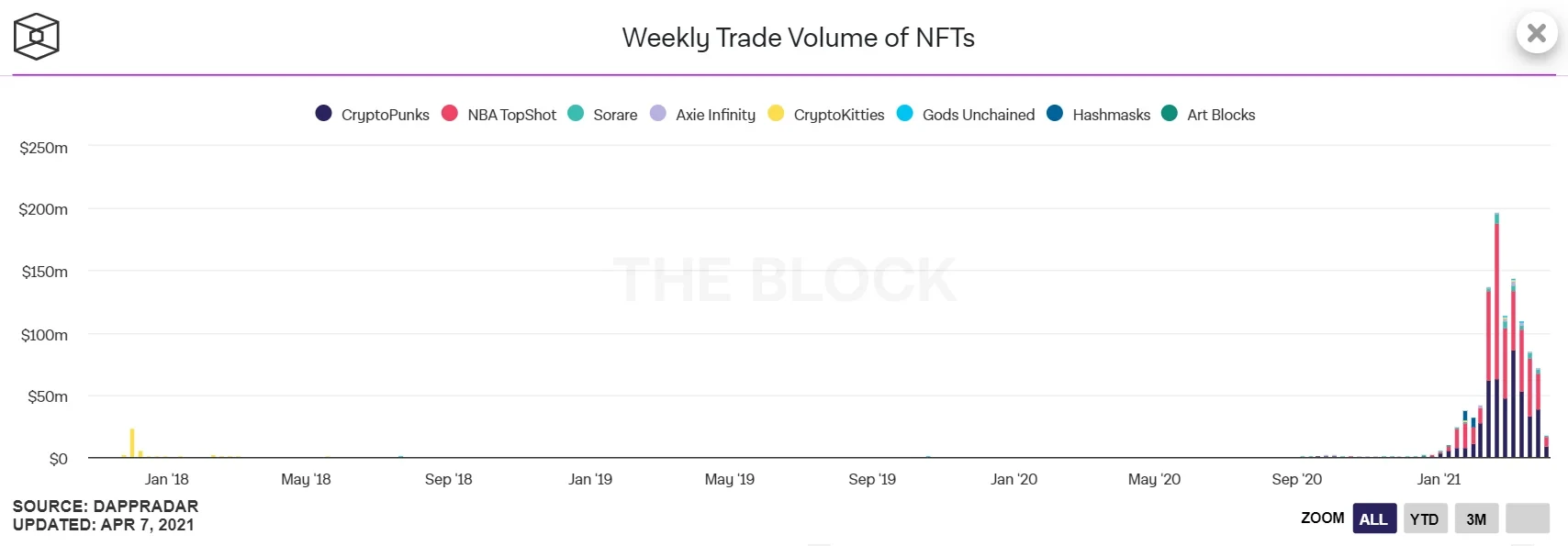Toggle the CryptoPunks legend dot
This screenshot has width=1568, height=546.
[x=323, y=113]
